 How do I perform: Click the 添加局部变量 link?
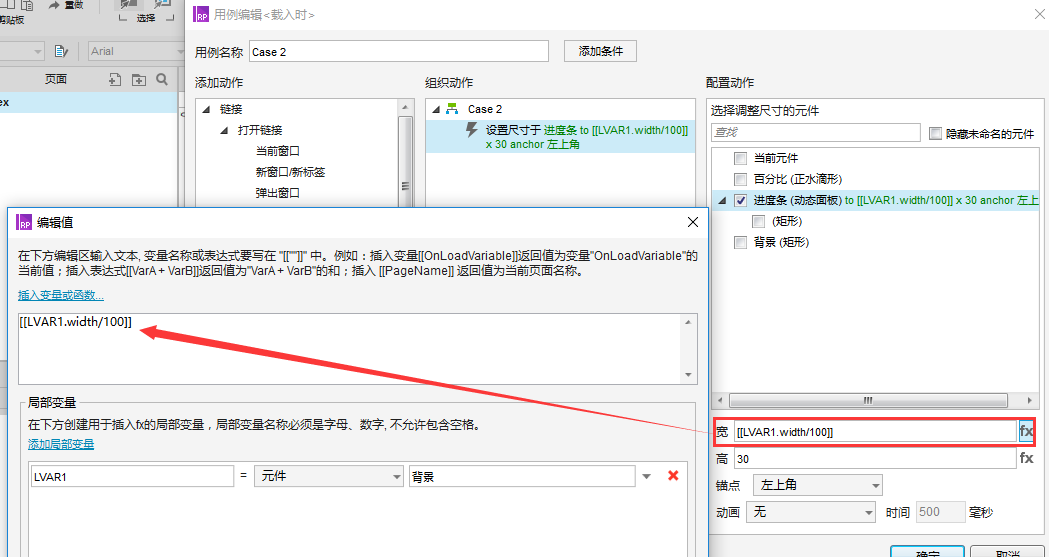coord(61,444)
